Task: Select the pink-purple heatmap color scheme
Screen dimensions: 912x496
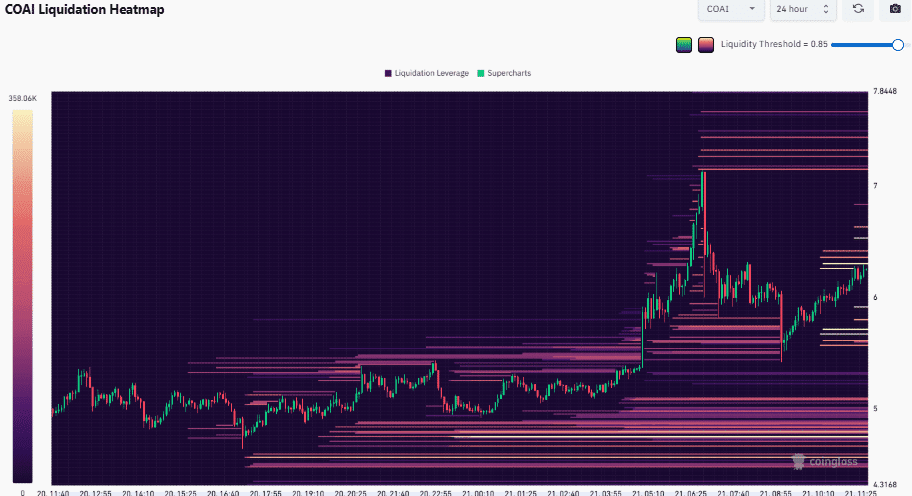Action: pyautogui.click(x=706, y=45)
